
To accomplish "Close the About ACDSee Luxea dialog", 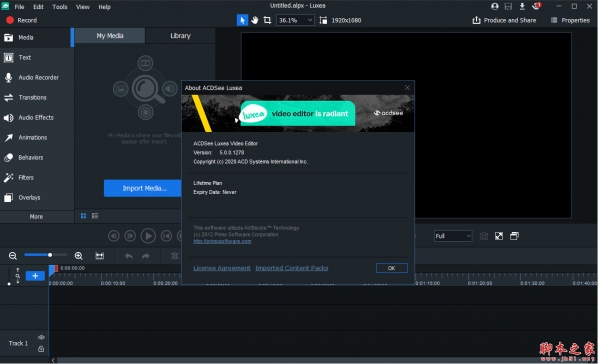I will point(407,88).
